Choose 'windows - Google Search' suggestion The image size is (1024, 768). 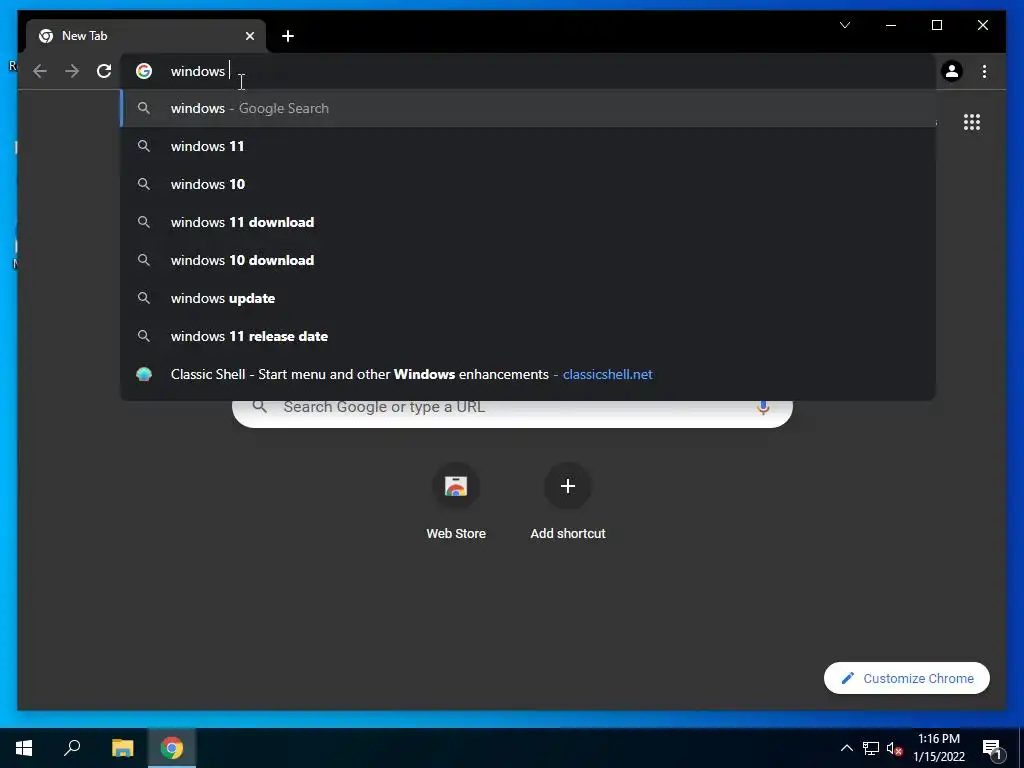[x=528, y=108]
